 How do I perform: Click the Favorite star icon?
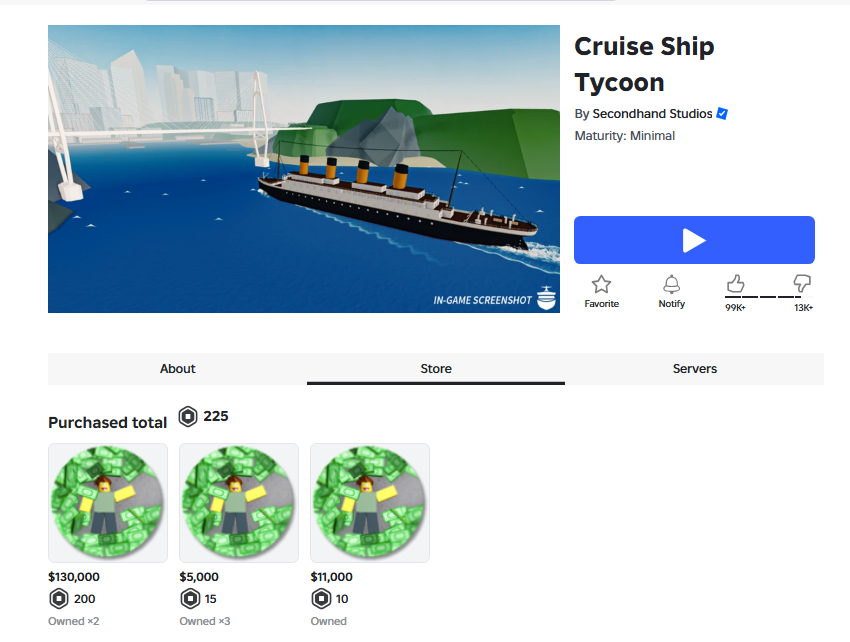coord(601,284)
